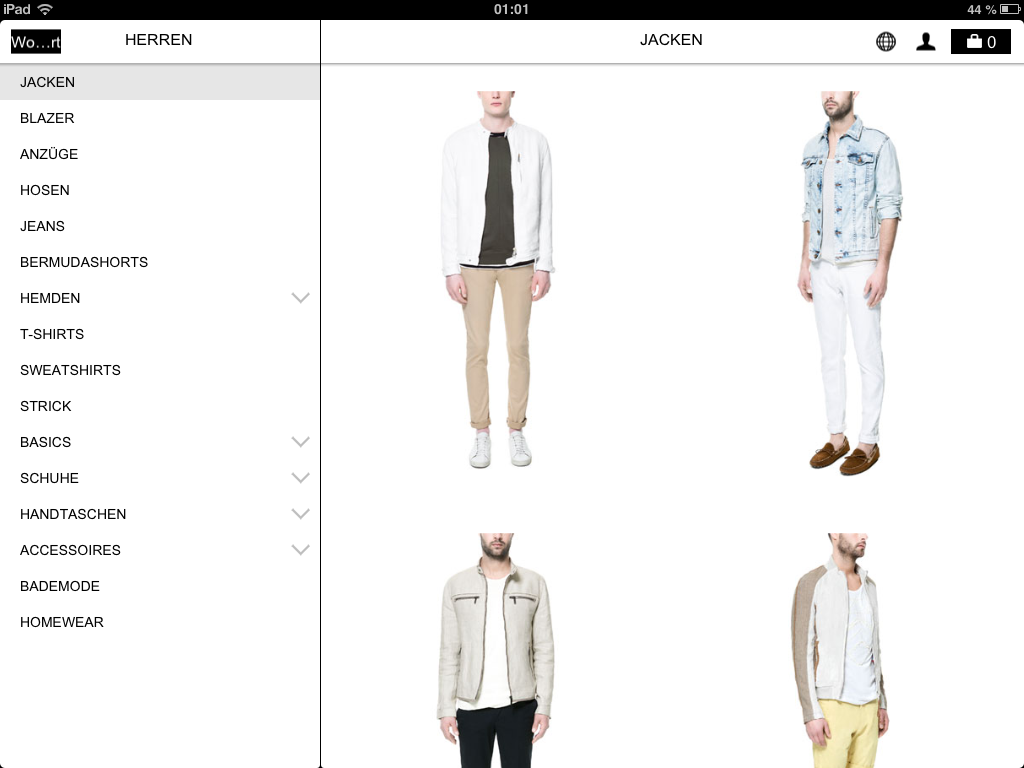This screenshot has width=1024, height=768.
Task: Open the user account profile icon
Action: [x=926, y=42]
